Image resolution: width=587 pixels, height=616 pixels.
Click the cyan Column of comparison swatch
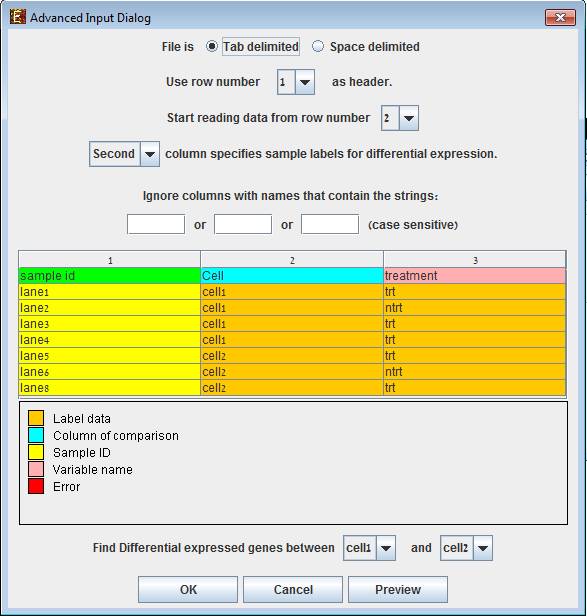[x=36, y=435]
